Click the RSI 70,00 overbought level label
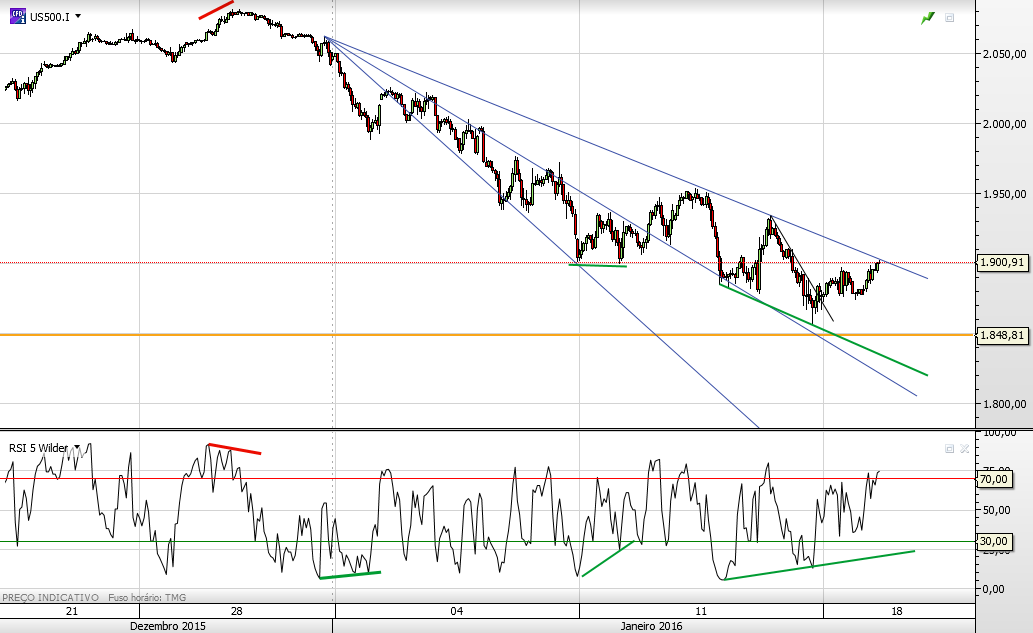 994,479
